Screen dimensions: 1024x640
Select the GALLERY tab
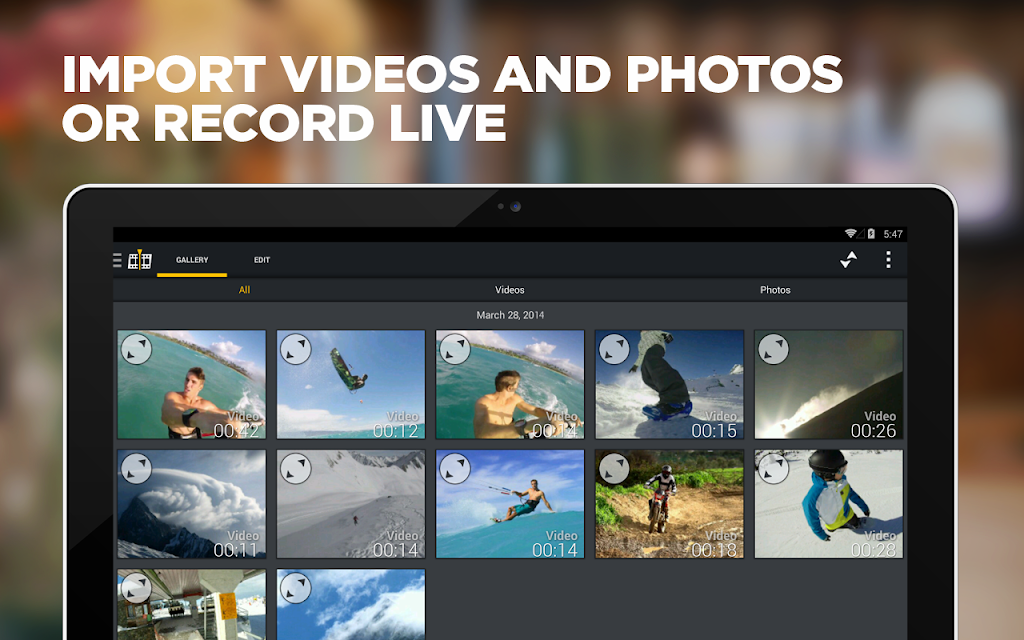click(192, 260)
